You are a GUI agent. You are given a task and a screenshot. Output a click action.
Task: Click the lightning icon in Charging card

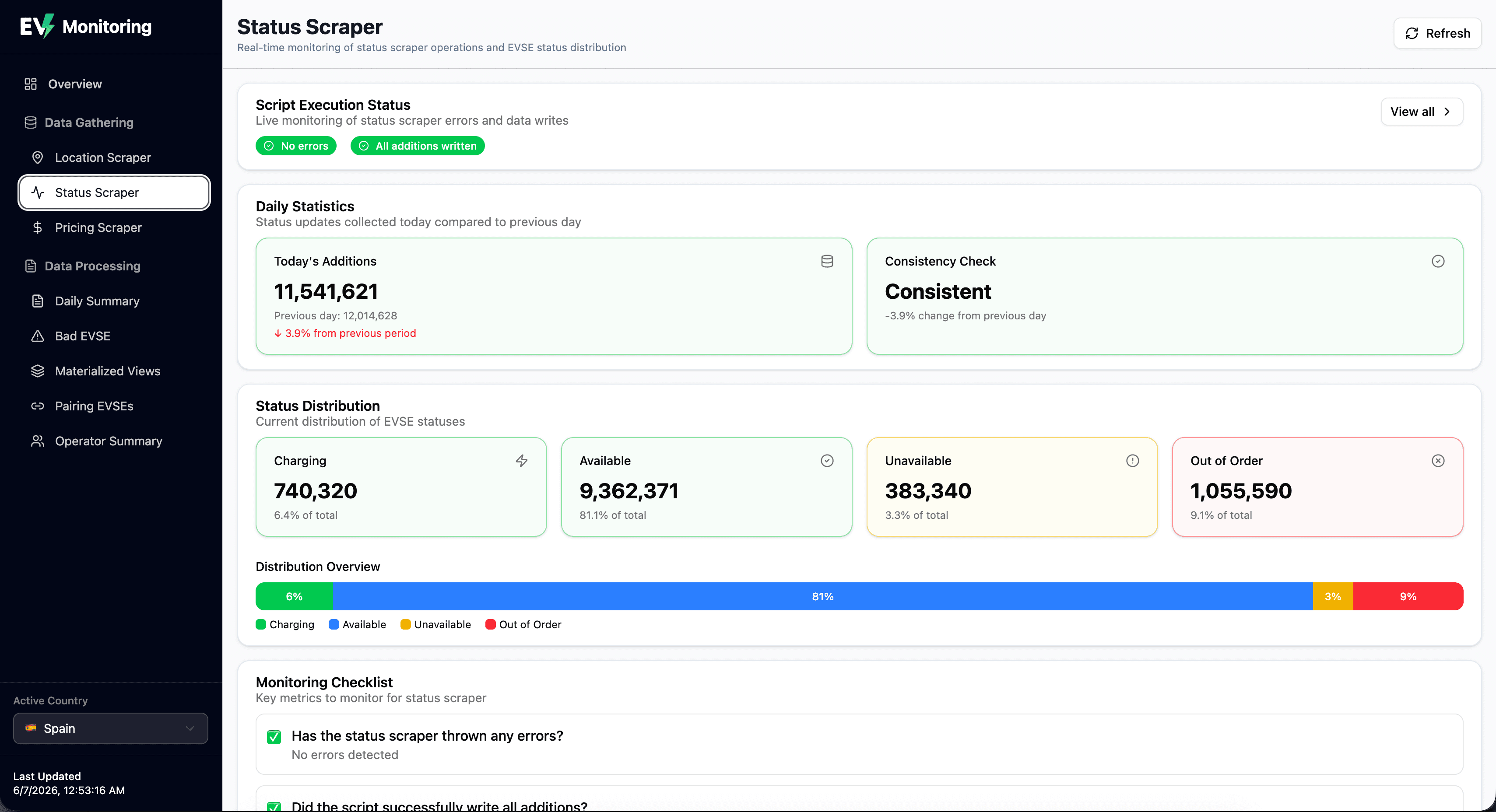[x=522, y=460]
